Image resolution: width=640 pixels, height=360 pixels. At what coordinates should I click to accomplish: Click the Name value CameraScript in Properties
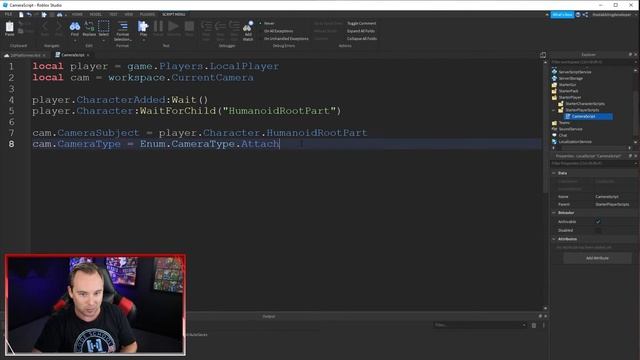[607, 197]
